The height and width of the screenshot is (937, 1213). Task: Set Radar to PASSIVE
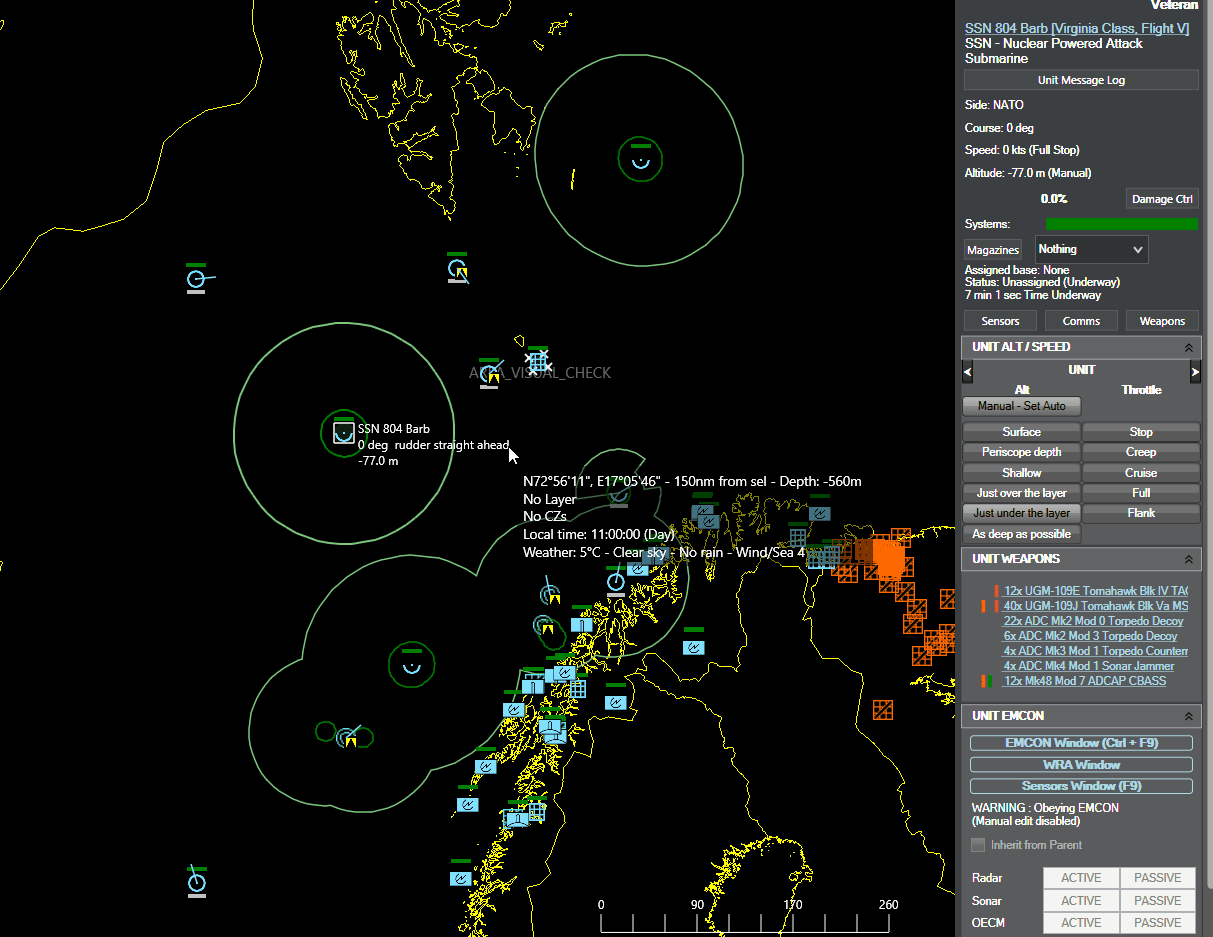coord(1158,878)
